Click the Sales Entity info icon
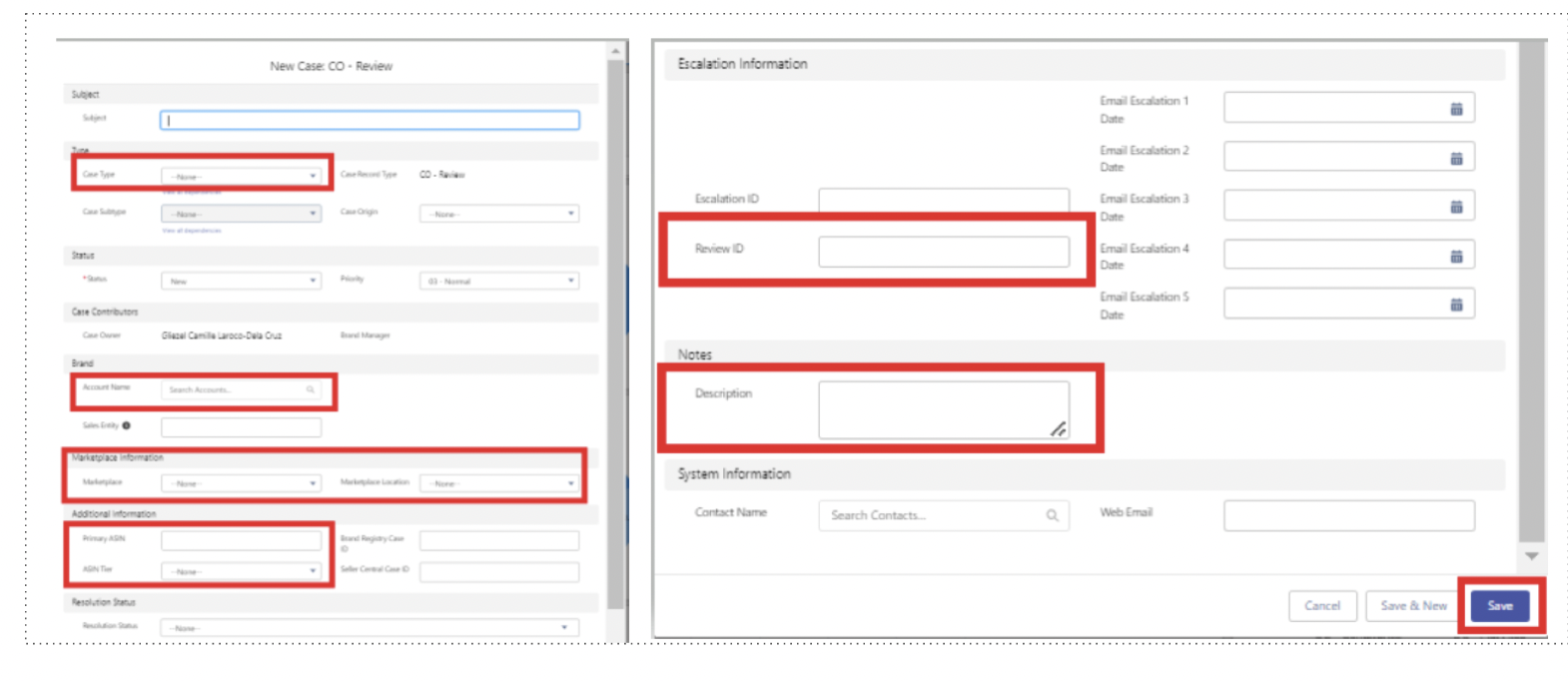 tap(126, 425)
